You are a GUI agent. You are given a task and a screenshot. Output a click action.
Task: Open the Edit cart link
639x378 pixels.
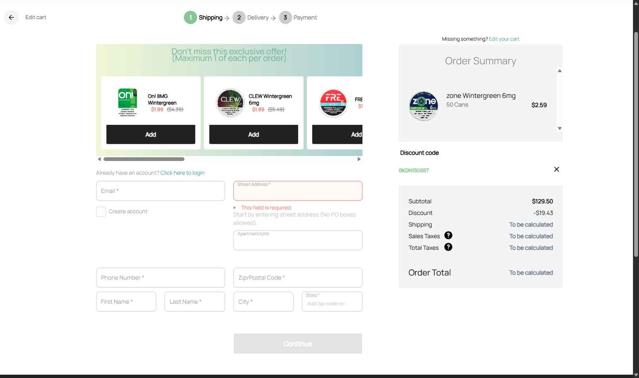click(x=35, y=17)
